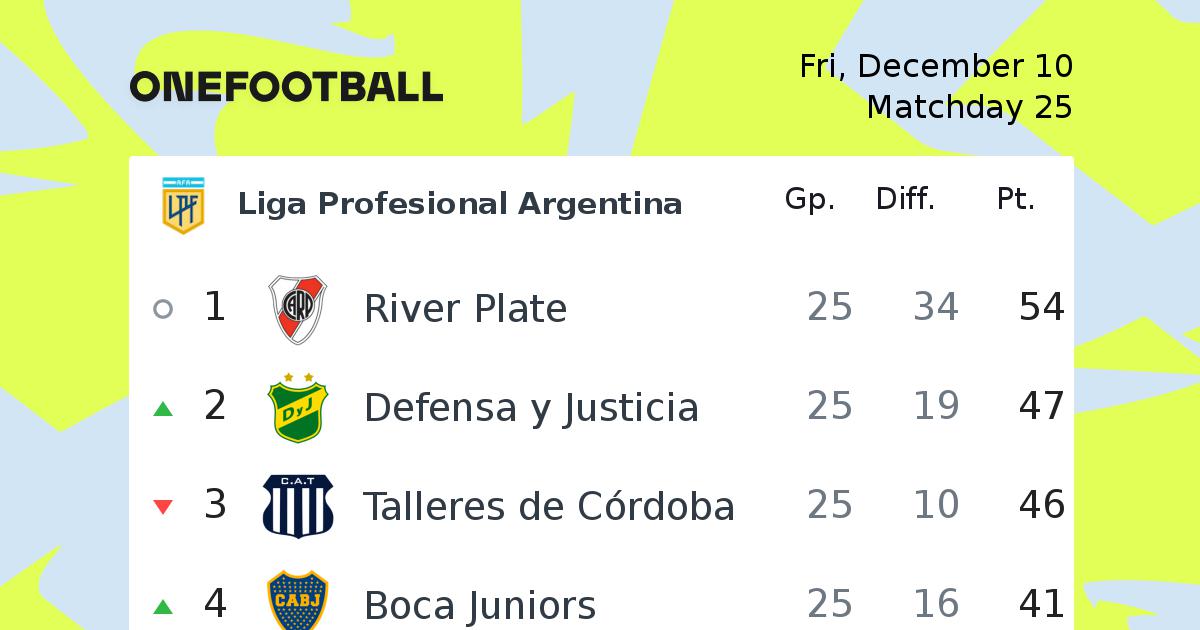Click the Diff. column header

tap(905, 200)
